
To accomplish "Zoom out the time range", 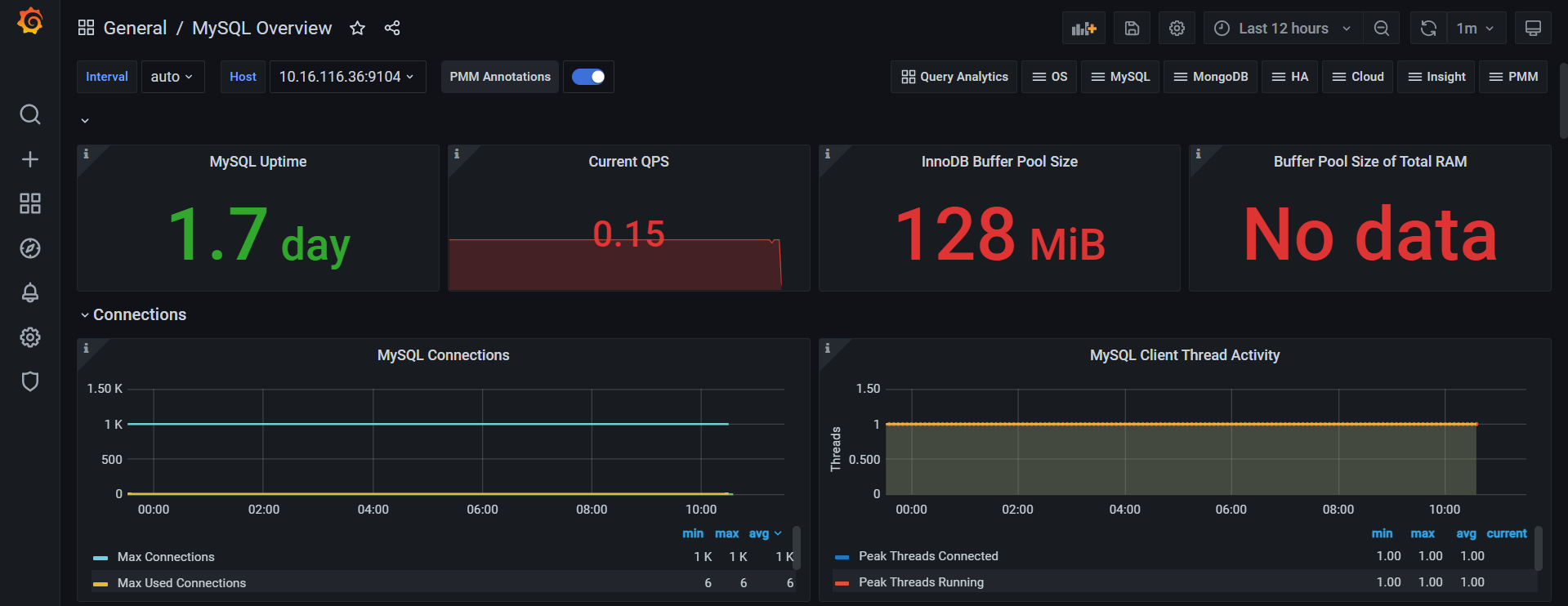I will [1382, 29].
